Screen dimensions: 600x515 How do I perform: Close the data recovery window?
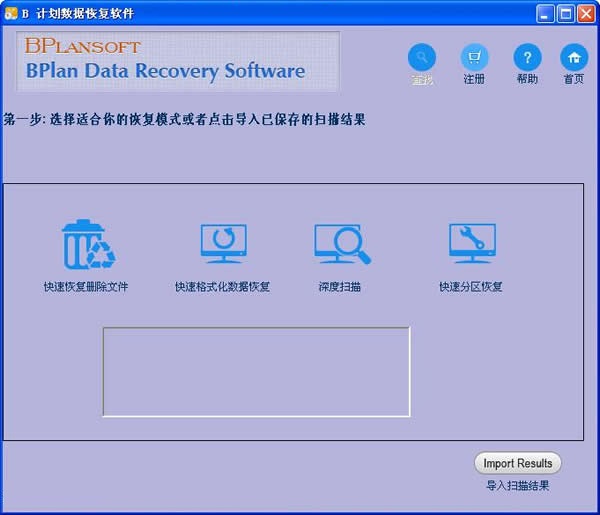point(586,14)
